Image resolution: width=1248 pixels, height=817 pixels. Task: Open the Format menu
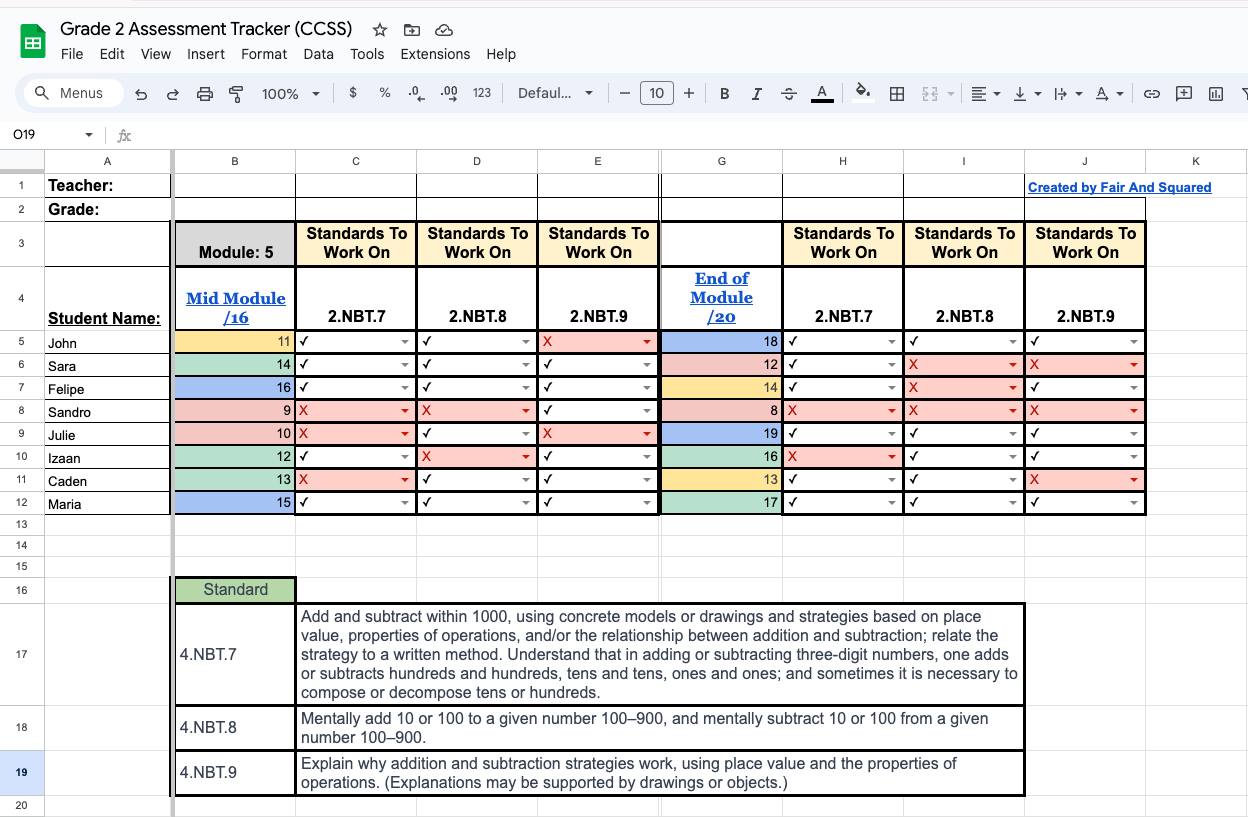click(x=264, y=54)
